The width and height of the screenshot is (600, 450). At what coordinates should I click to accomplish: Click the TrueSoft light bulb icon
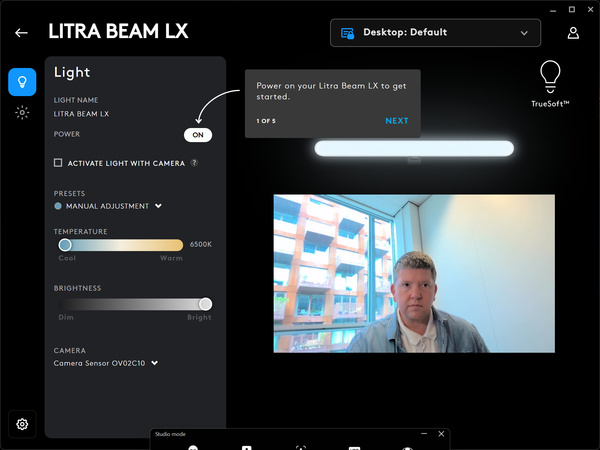pos(550,75)
